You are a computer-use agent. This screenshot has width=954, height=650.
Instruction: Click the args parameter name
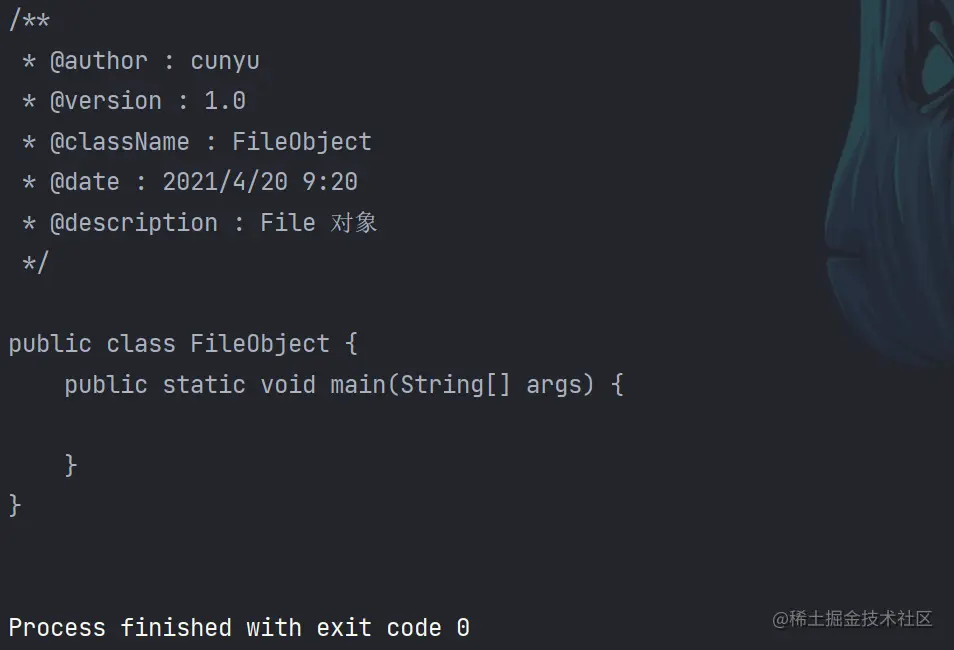(x=554, y=385)
